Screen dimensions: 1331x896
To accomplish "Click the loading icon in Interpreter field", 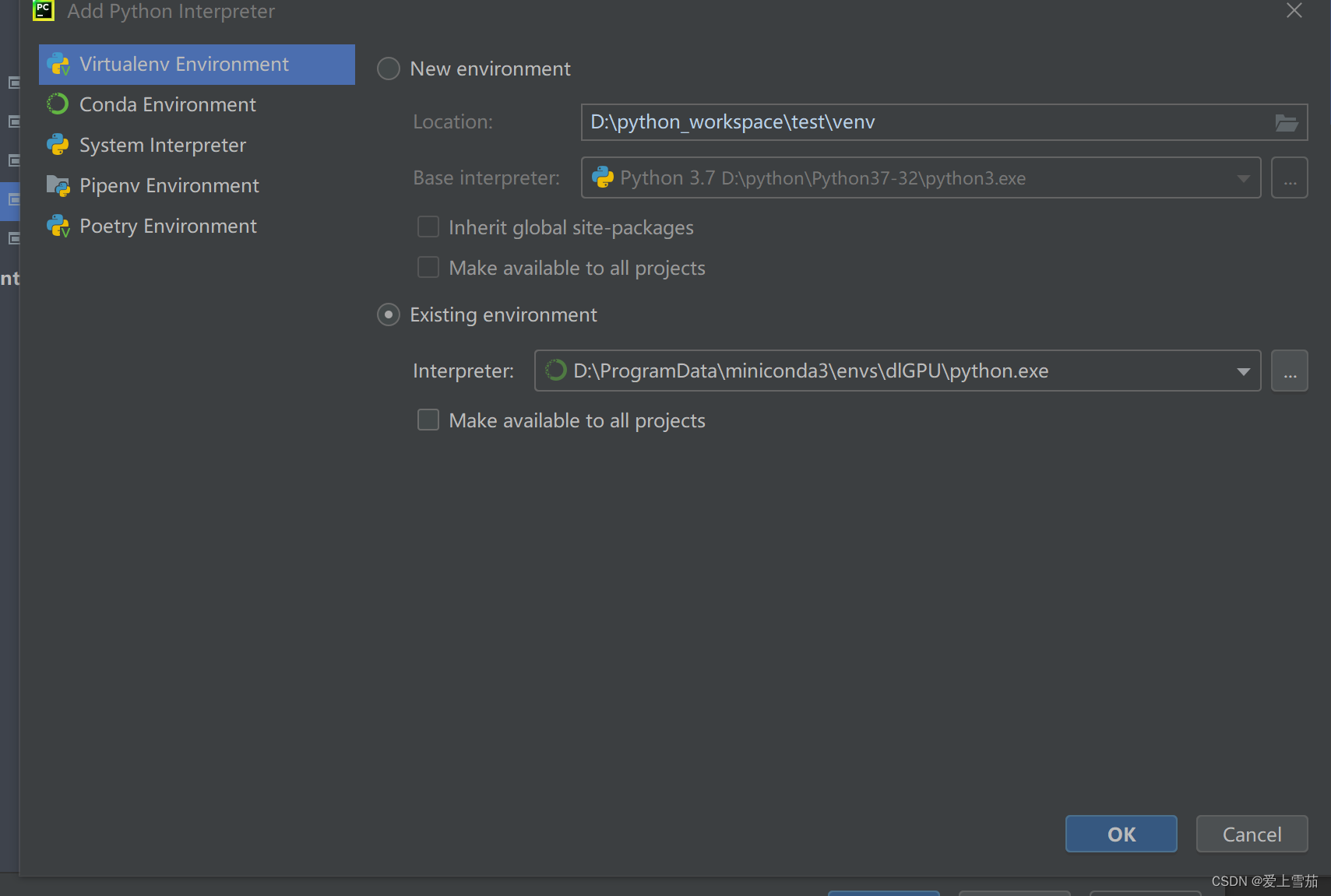I will click(x=555, y=371).
